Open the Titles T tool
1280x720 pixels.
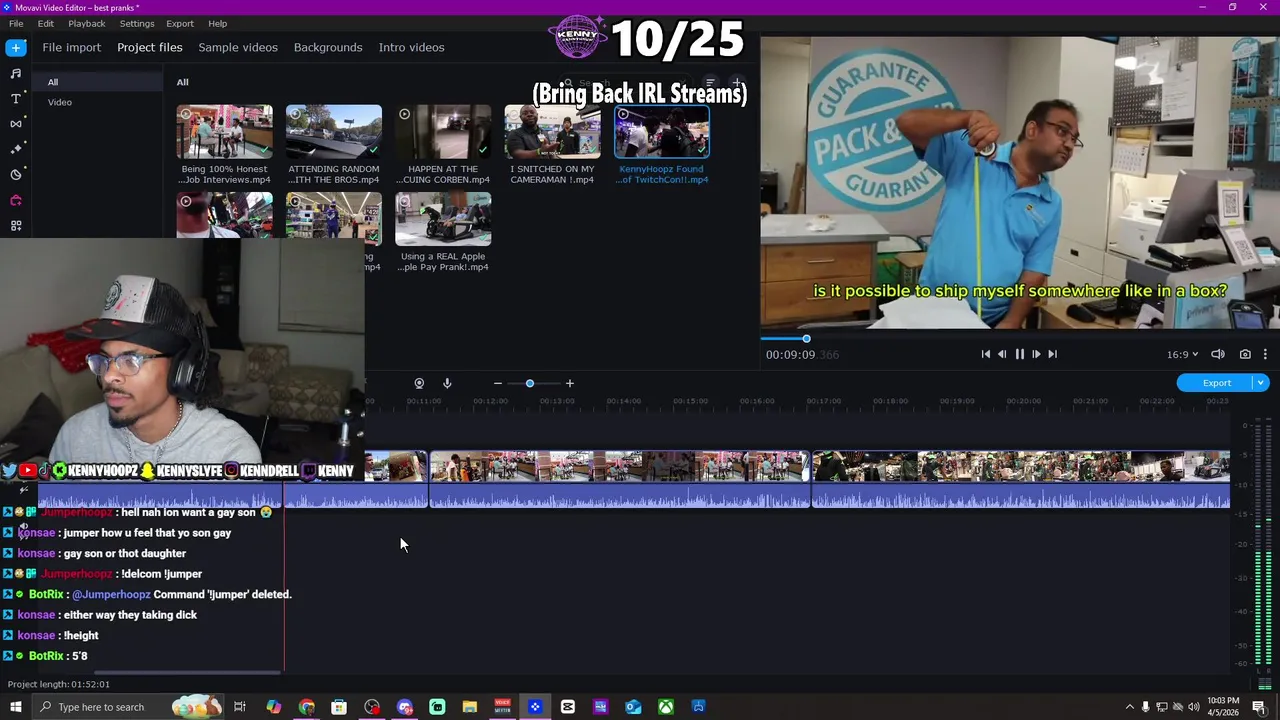click(15, 98)
